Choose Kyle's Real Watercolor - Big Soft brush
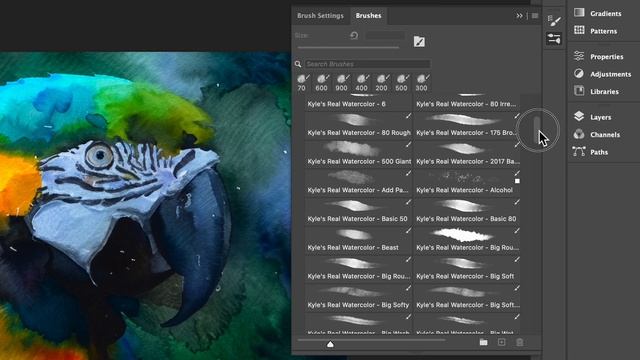The height and width of the screenshot is (360, 640). pos(467,269)
